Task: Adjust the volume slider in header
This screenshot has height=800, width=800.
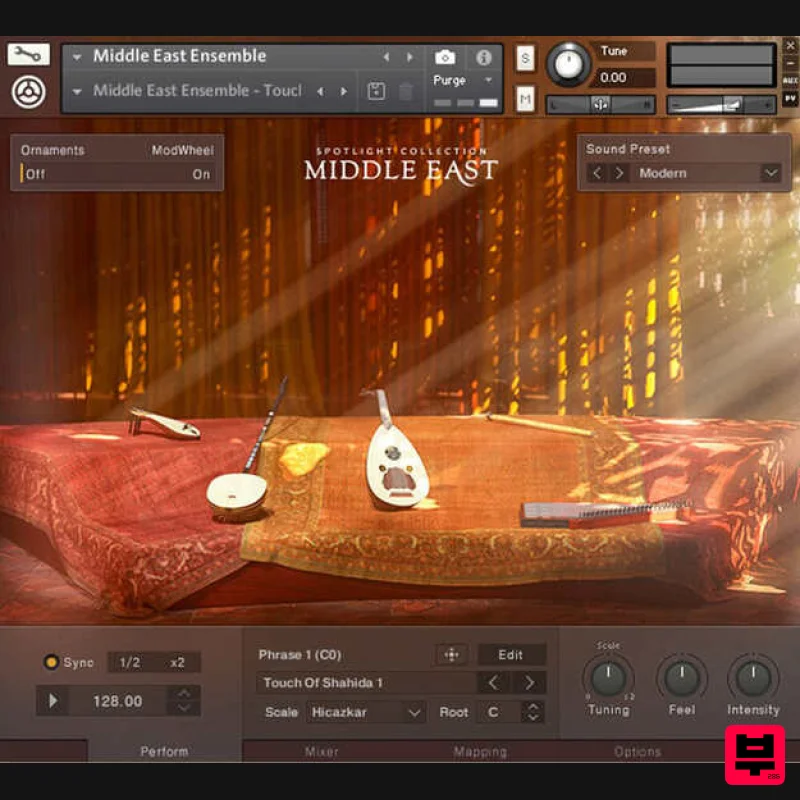Action: point(722,105)
